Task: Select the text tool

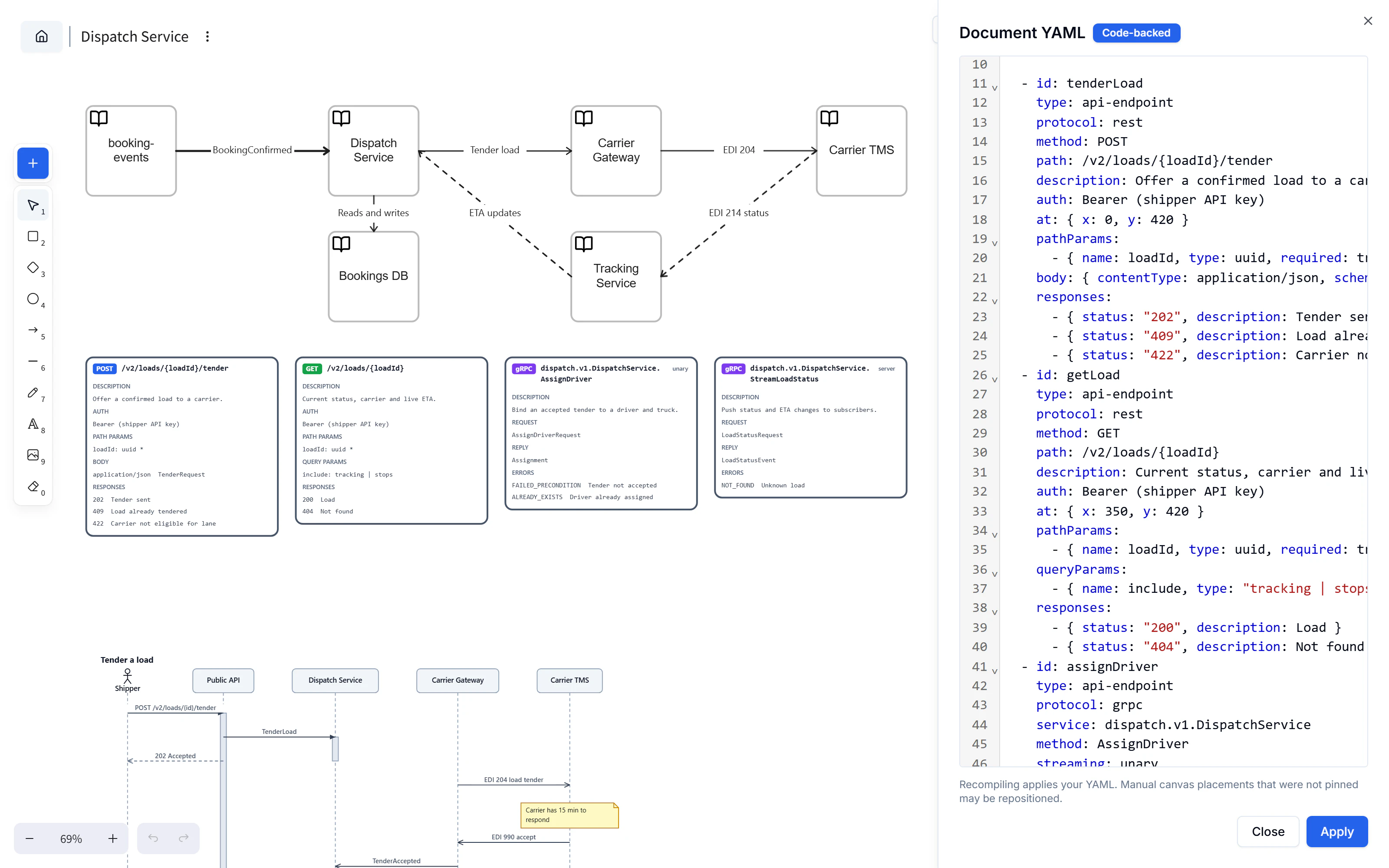Action: coord(33,424)
